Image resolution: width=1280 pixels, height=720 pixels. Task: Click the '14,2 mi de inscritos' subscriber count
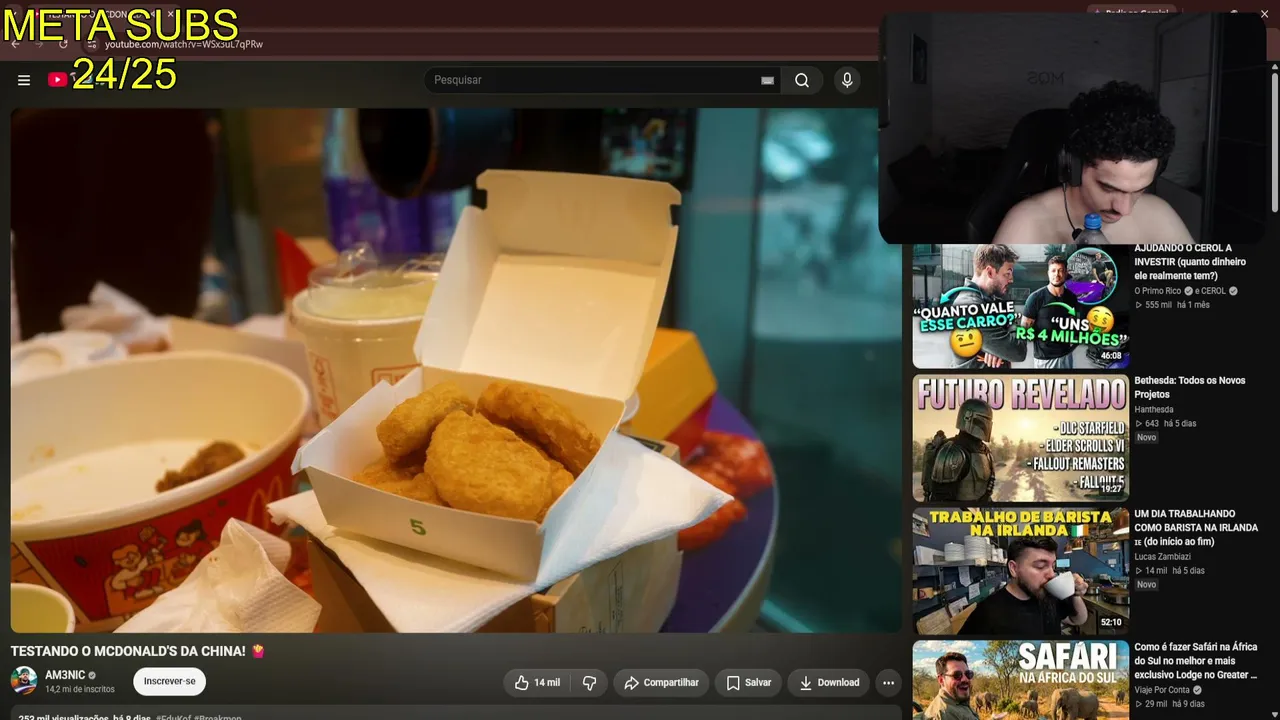80,690
